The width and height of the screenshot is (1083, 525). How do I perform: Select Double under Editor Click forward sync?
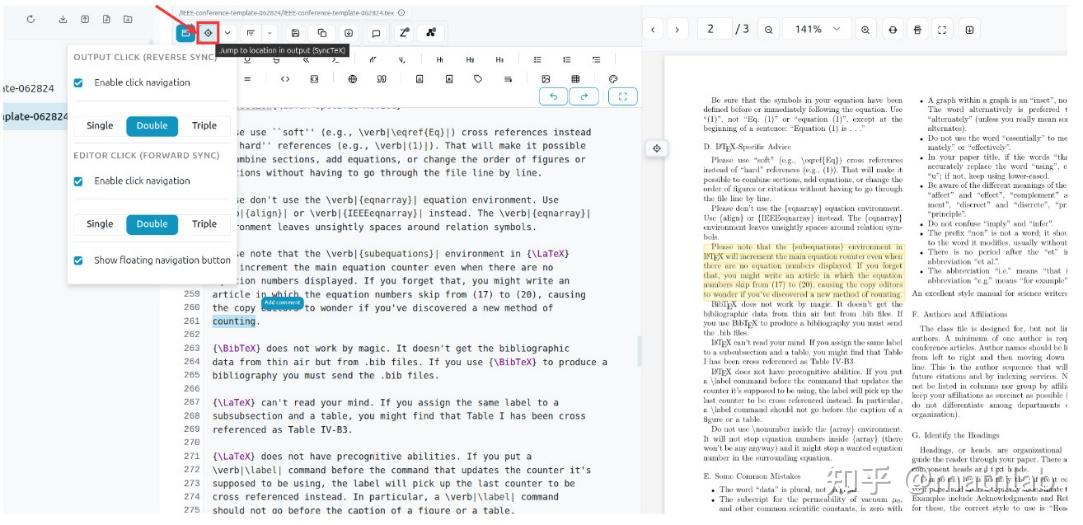tap(152, 224)
